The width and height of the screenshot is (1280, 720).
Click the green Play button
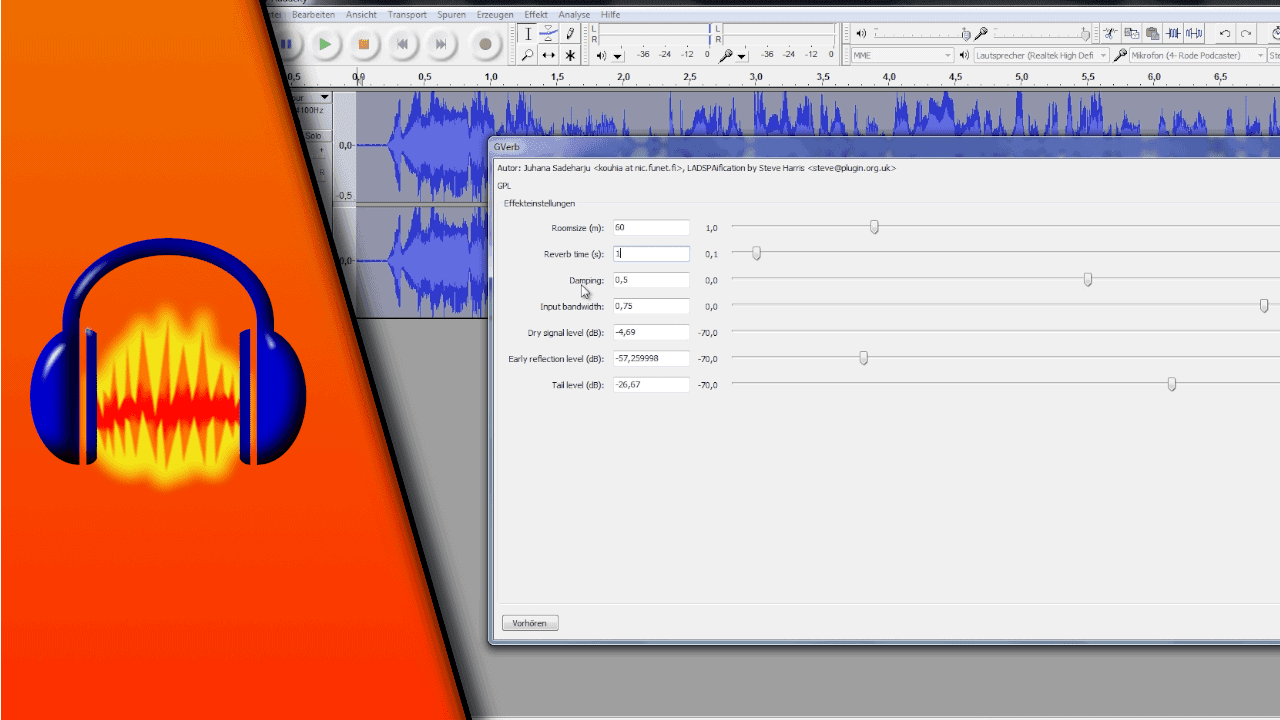pyautogui.click(x=325, y=44)
